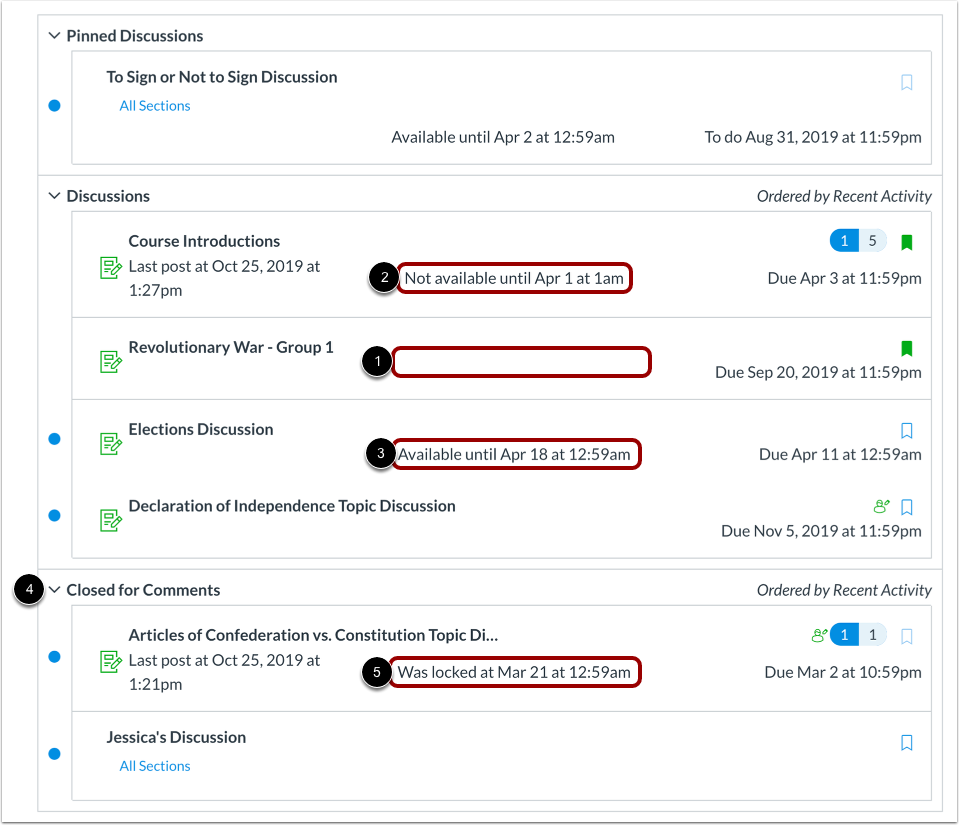Subscribe to Jessica's Discussion bookmark
Viewport: 959px width, 825px height.
906,743
